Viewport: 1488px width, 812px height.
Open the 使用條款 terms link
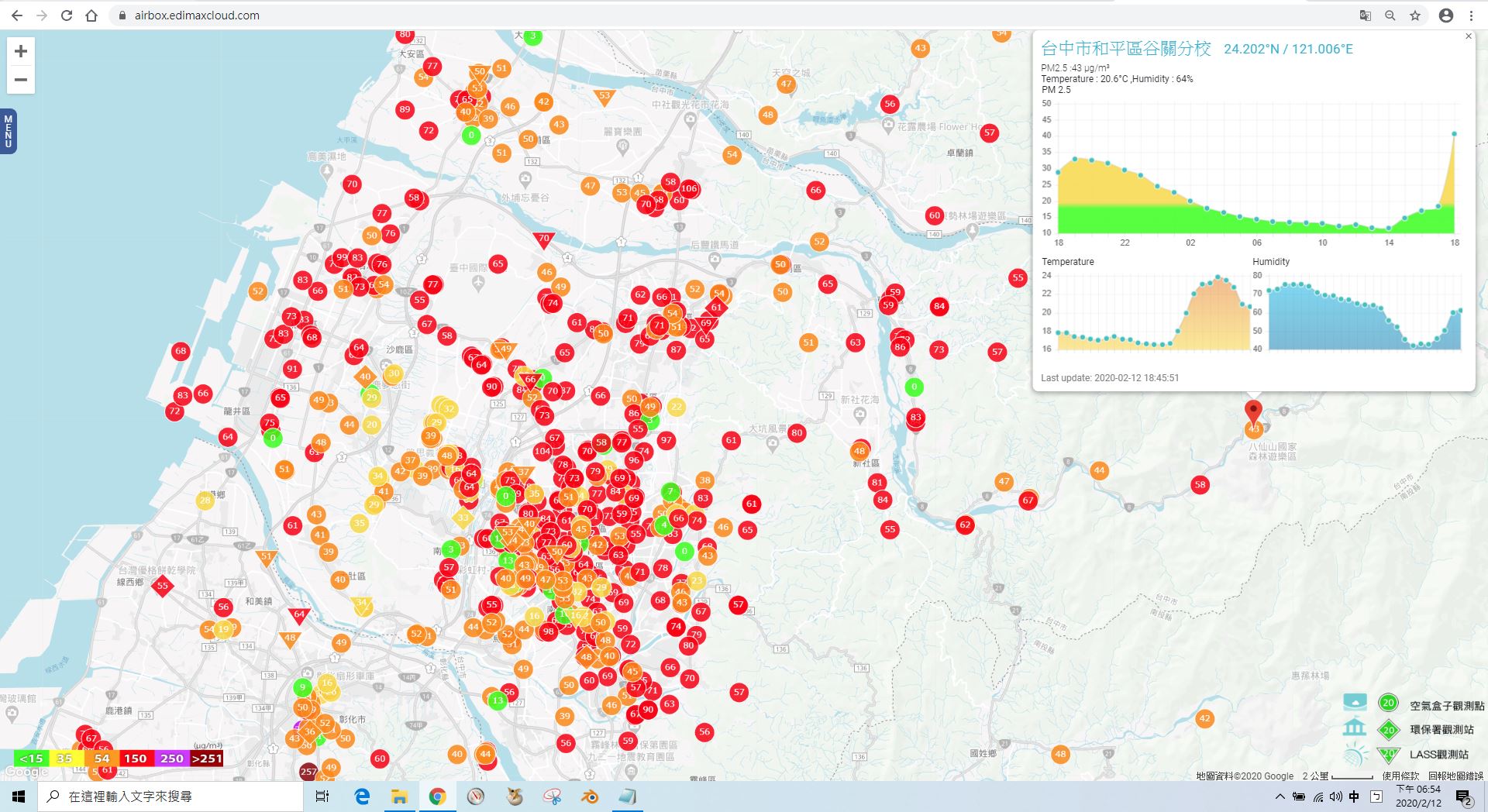(1400, 776)
